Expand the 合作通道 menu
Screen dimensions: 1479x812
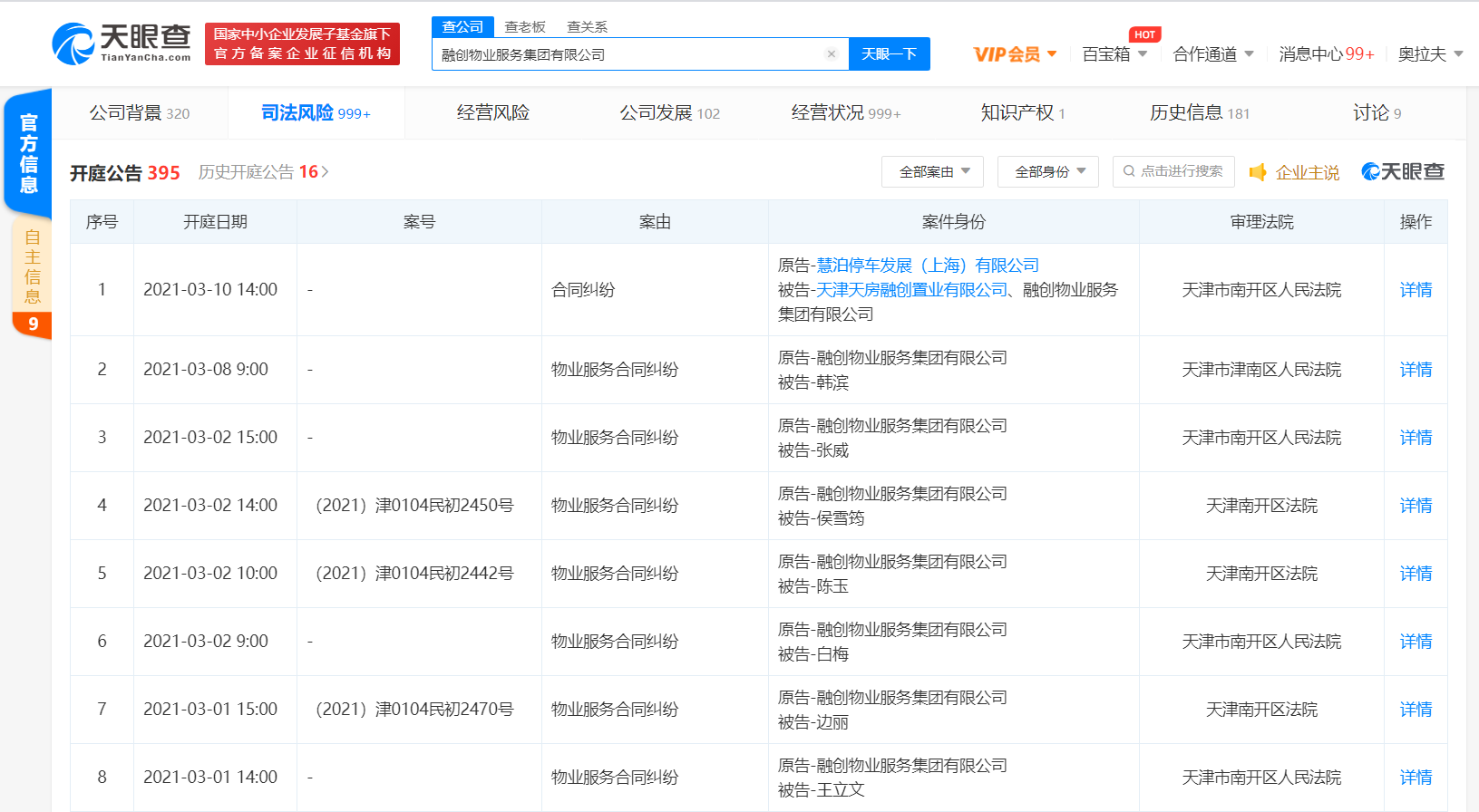point(1213,54)
